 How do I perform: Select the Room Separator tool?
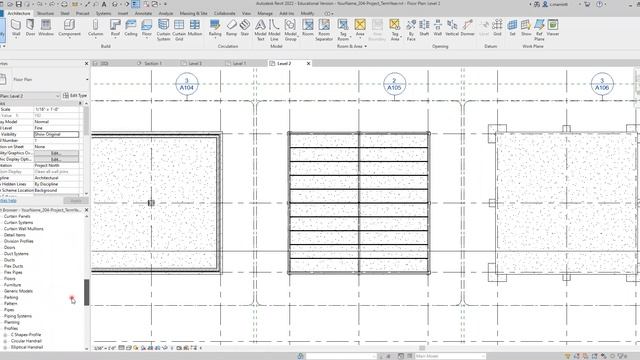tap(324, 29)
